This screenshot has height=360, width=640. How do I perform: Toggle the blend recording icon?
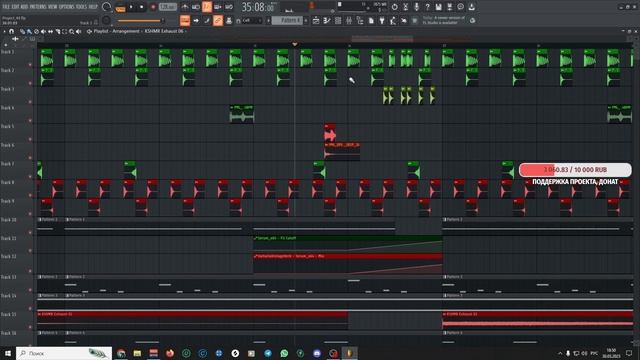coord(218,7)
